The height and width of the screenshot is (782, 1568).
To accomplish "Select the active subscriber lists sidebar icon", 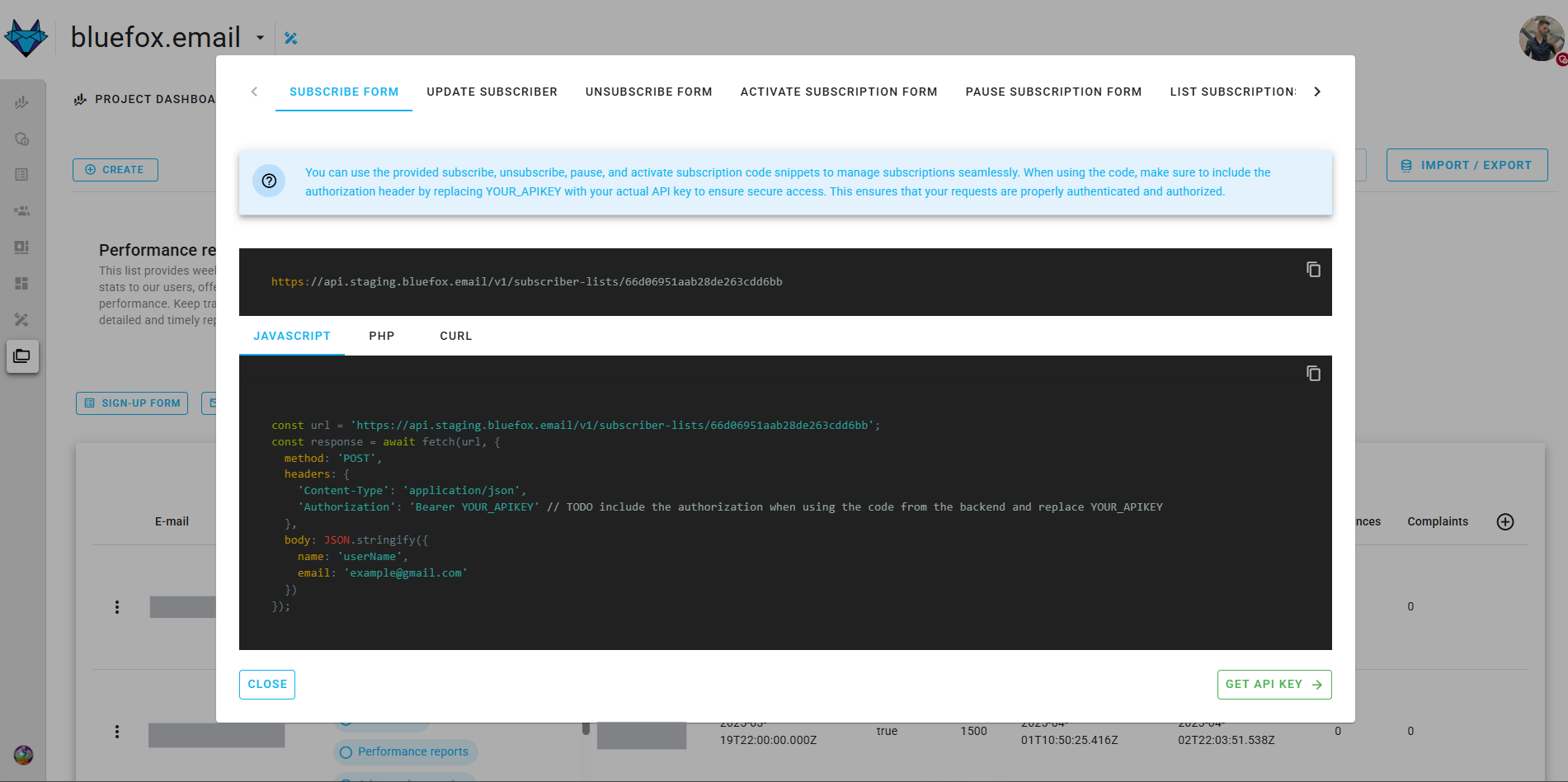I will click(x=22, y=356).
